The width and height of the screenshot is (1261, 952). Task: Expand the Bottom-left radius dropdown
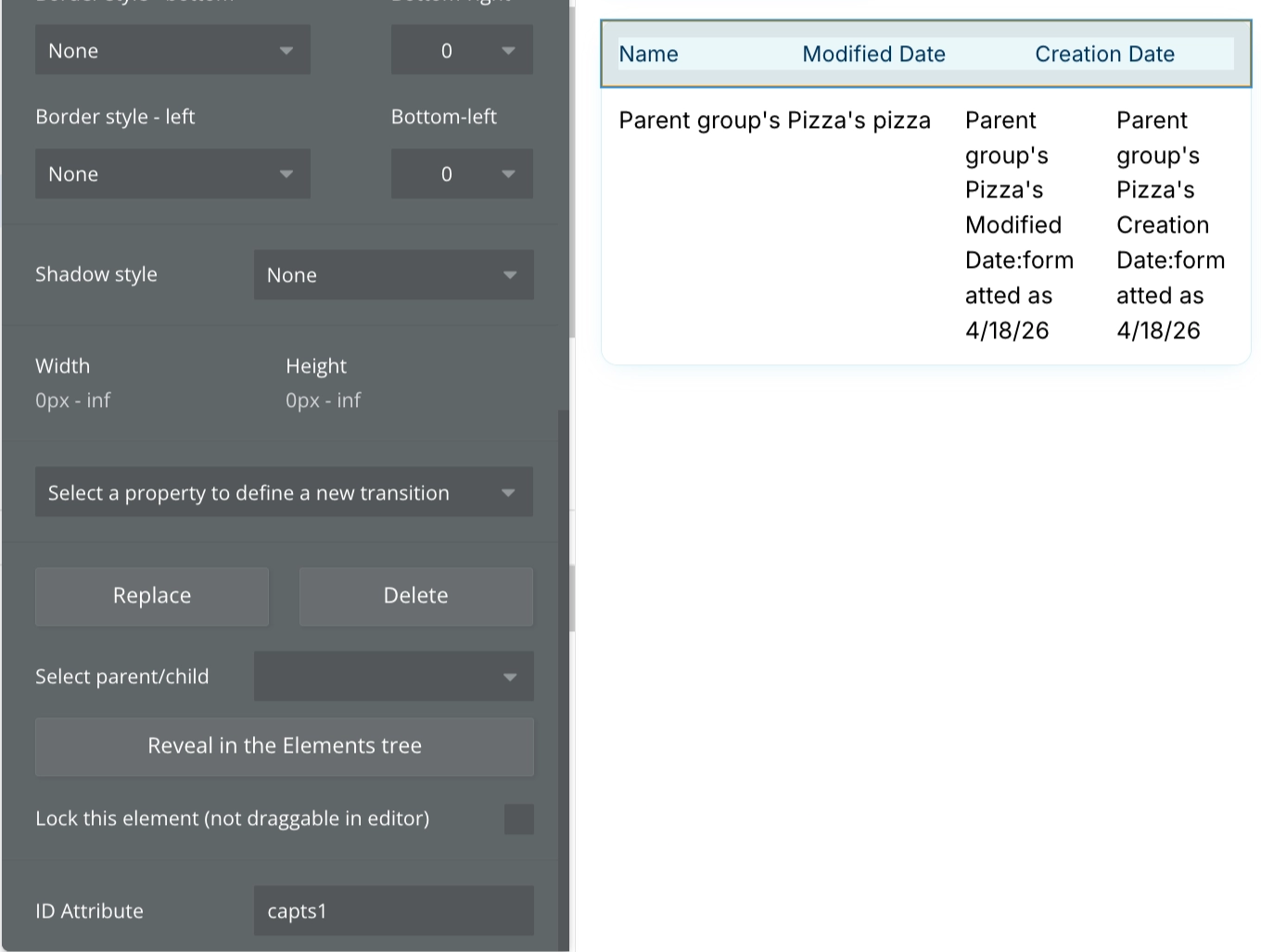(x=461, y=174)
